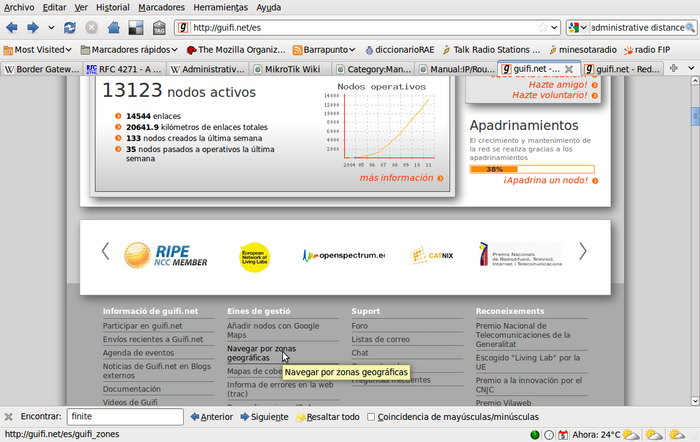
Task: Click the green status bar indicator icon
Action: coord(534,434)
